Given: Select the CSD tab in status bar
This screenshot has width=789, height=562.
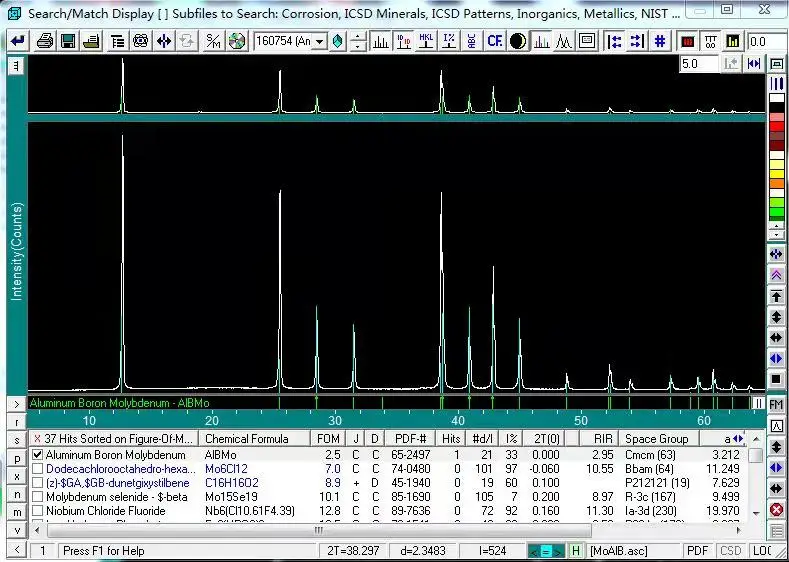Looking at the screenshot, I should pyautogui.click(x=731, y=551).
